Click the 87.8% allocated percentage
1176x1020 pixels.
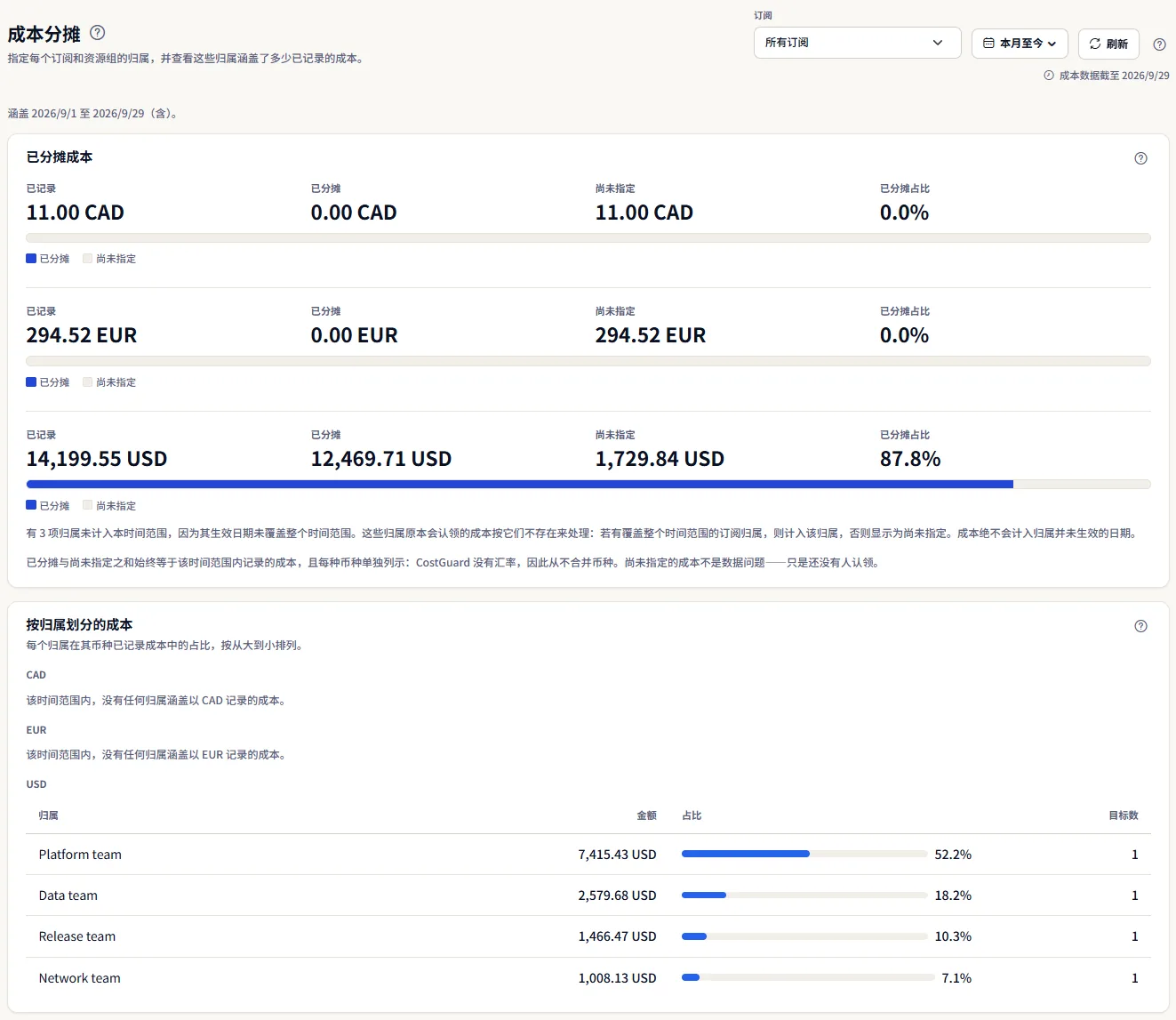[x=910, y=459]
